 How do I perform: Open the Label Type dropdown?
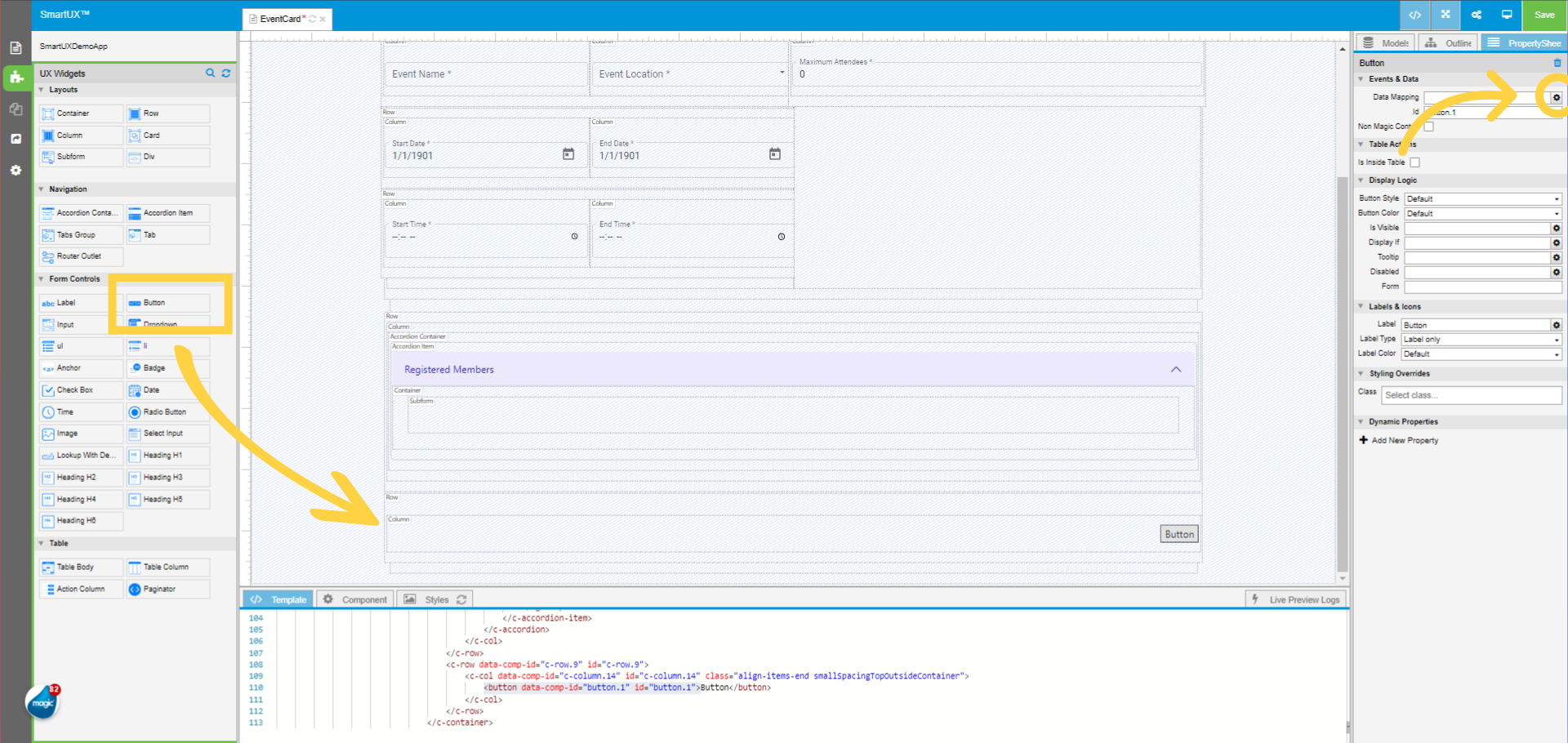[x=1481, y=340]
